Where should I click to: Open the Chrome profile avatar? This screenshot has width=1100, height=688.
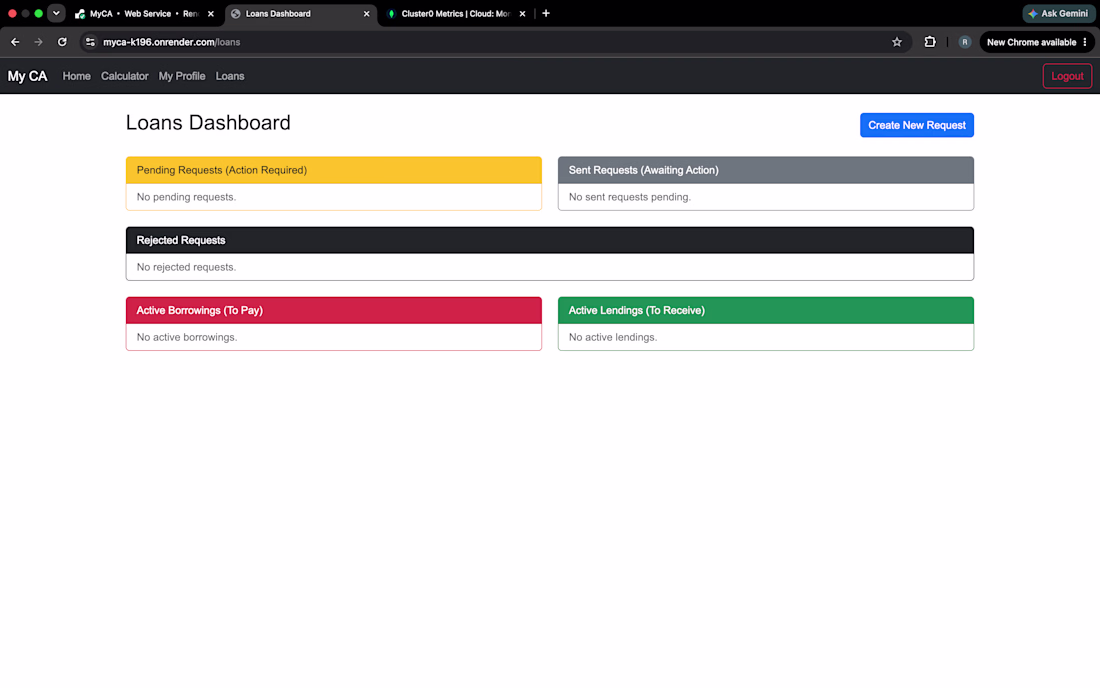click(965, 42)
